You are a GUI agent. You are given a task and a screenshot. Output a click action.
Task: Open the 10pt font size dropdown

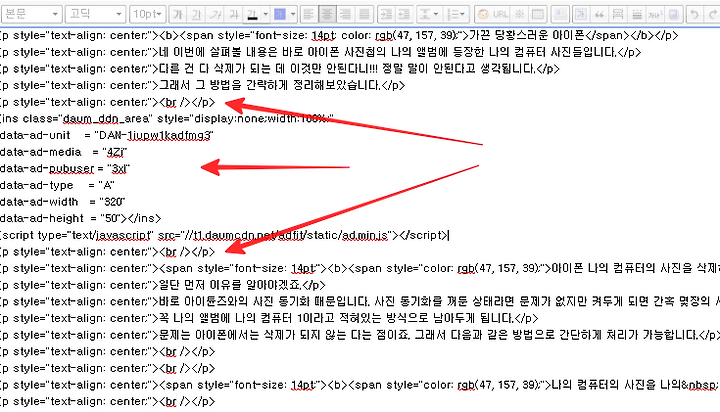click(x=147, y=14)
